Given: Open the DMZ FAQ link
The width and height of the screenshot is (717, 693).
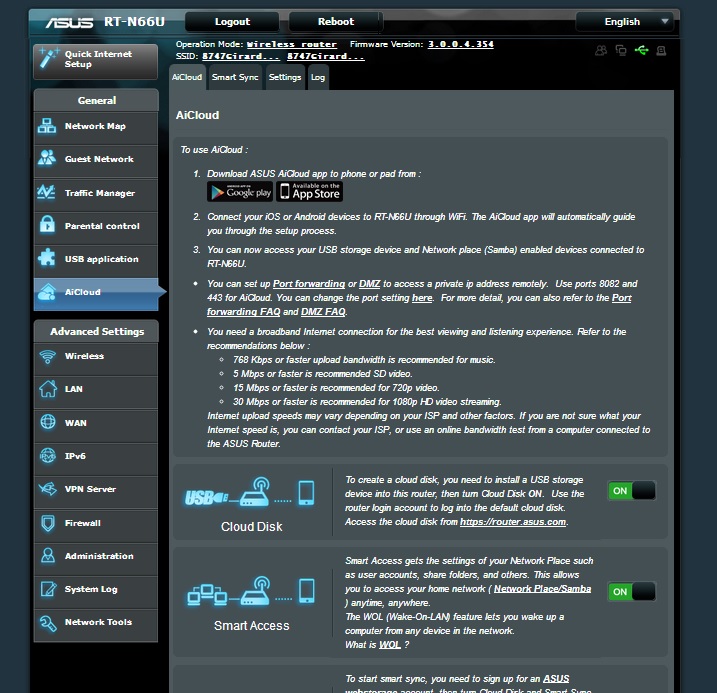Looking at the screenshot, I should click(x=323, y=312).
